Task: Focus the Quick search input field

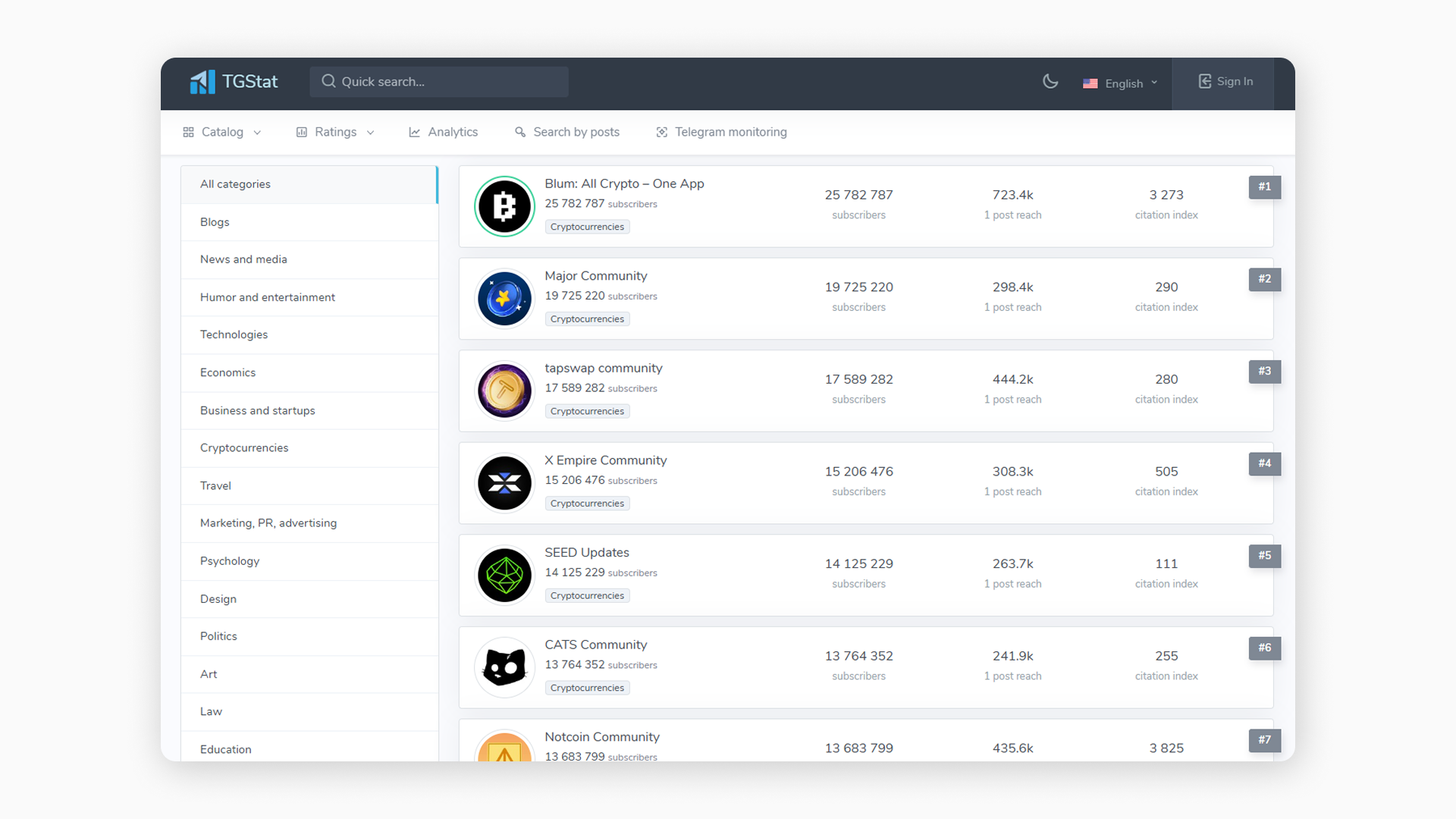Action: [439, 81]
